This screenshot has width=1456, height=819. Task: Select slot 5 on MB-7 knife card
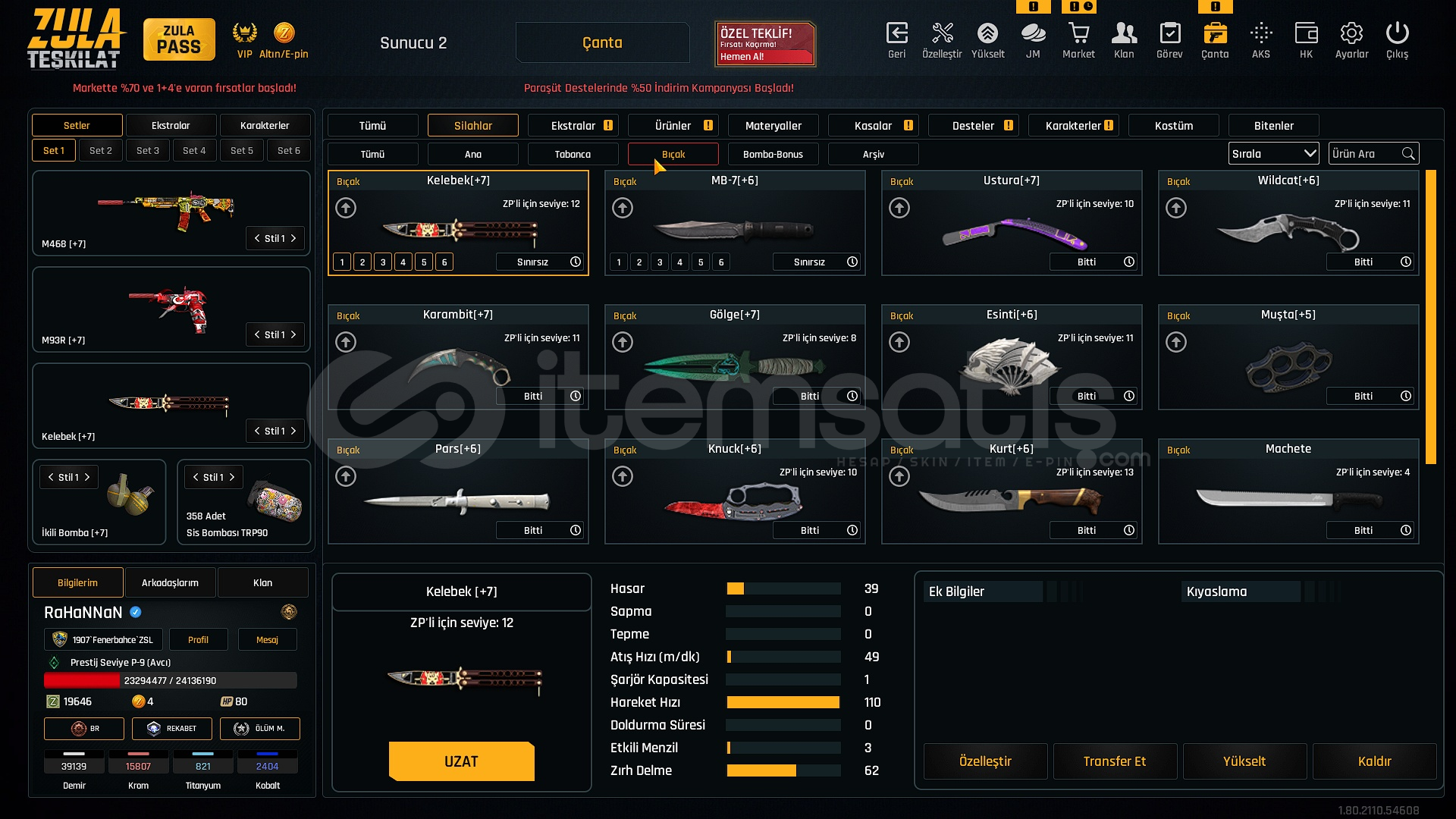[x=701, y=262]
